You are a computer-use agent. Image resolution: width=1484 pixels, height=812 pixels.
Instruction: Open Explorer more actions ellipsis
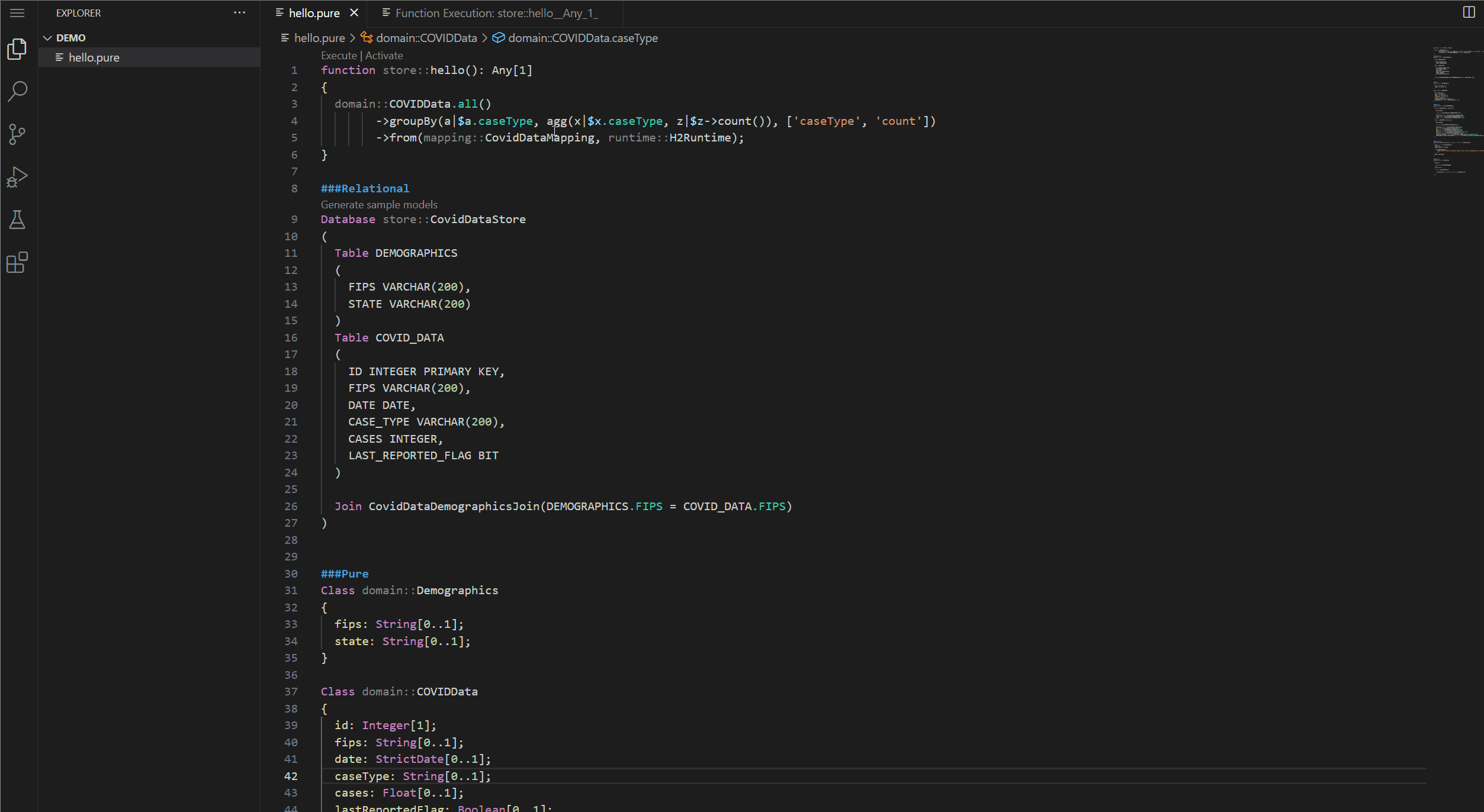click(x=239, y=12)
